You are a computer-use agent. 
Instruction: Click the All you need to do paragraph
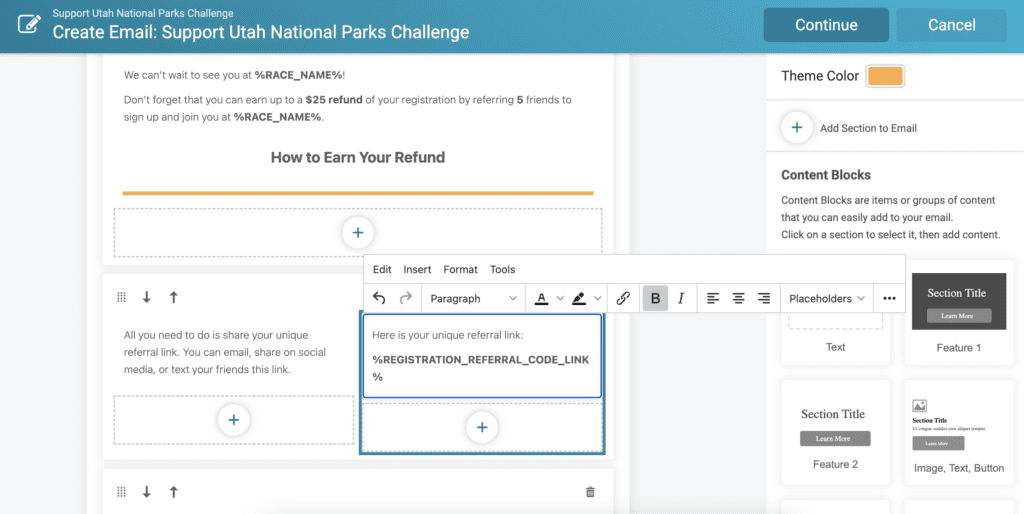click(225, 352)
